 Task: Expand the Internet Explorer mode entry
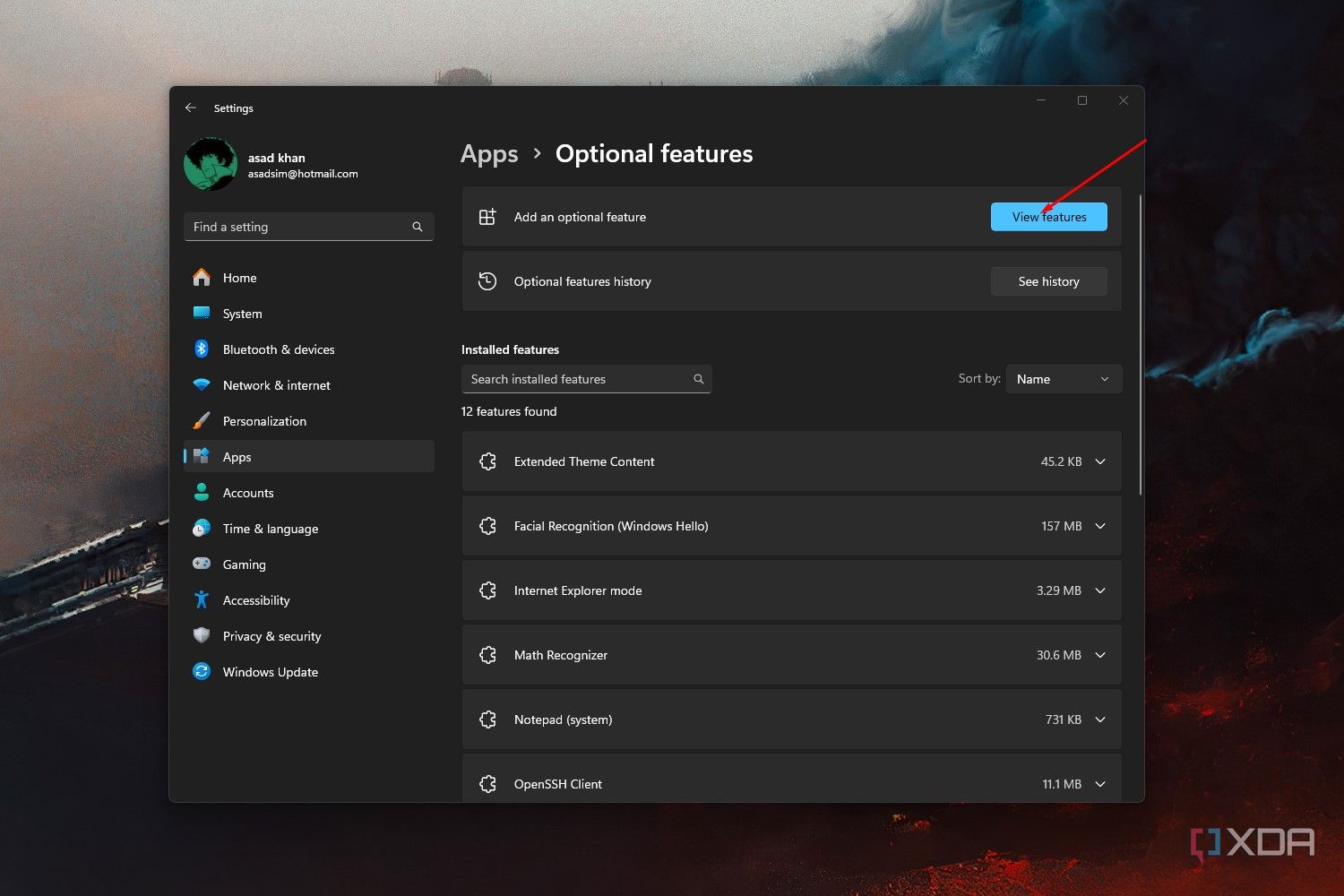tap(1100, 590)
